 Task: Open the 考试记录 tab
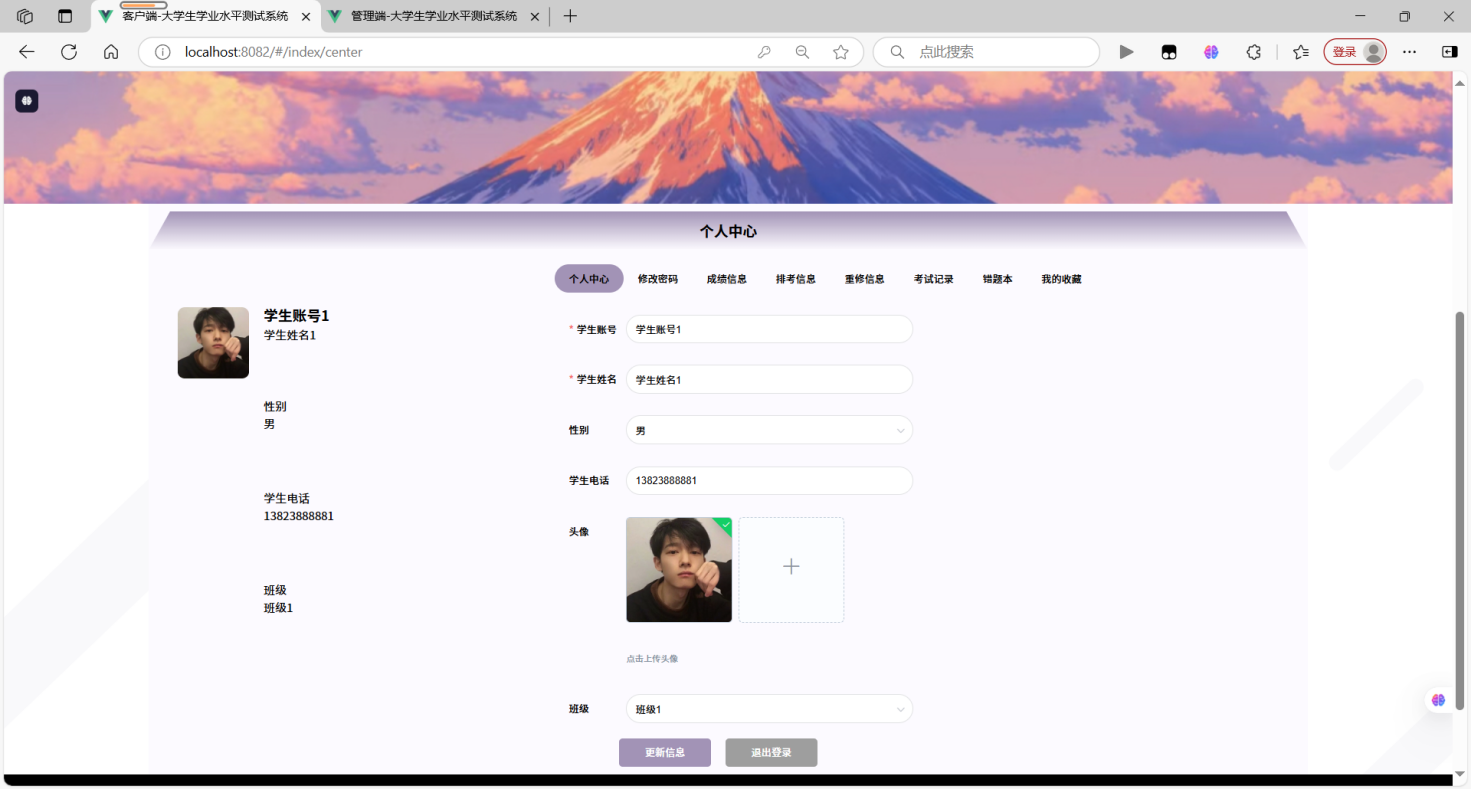tap(934, 279)
